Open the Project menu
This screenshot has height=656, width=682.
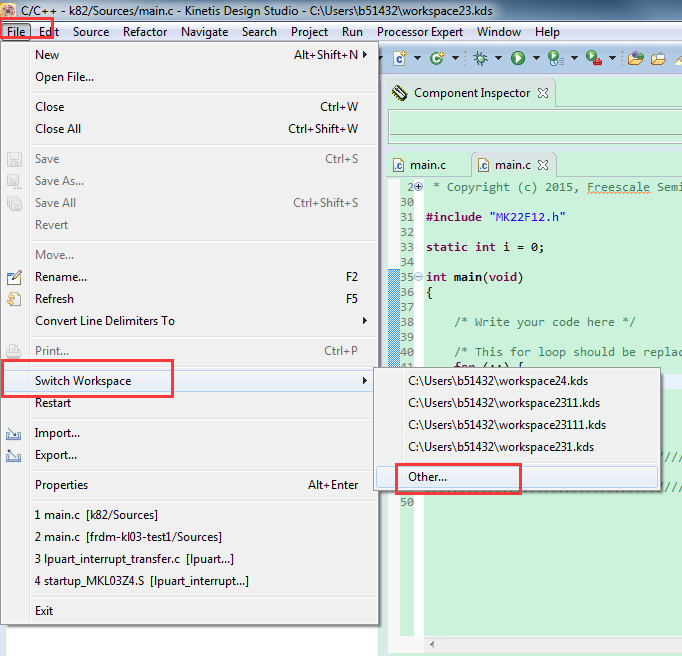coord(309,32)
